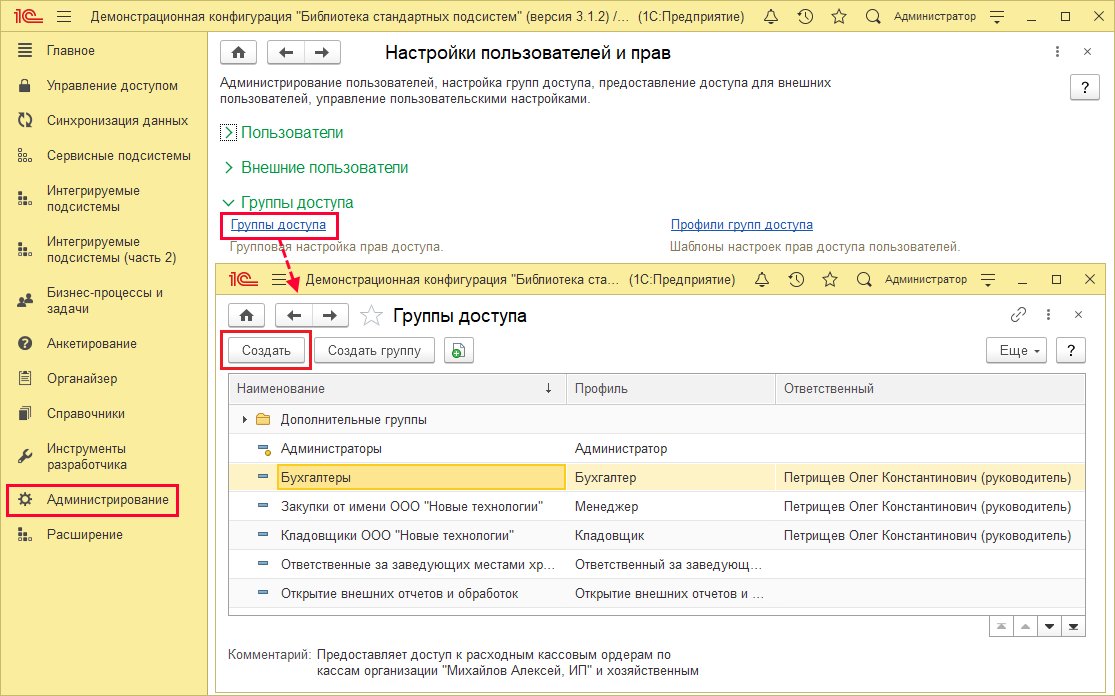Click the Профиль column header

tap(671, 389)
